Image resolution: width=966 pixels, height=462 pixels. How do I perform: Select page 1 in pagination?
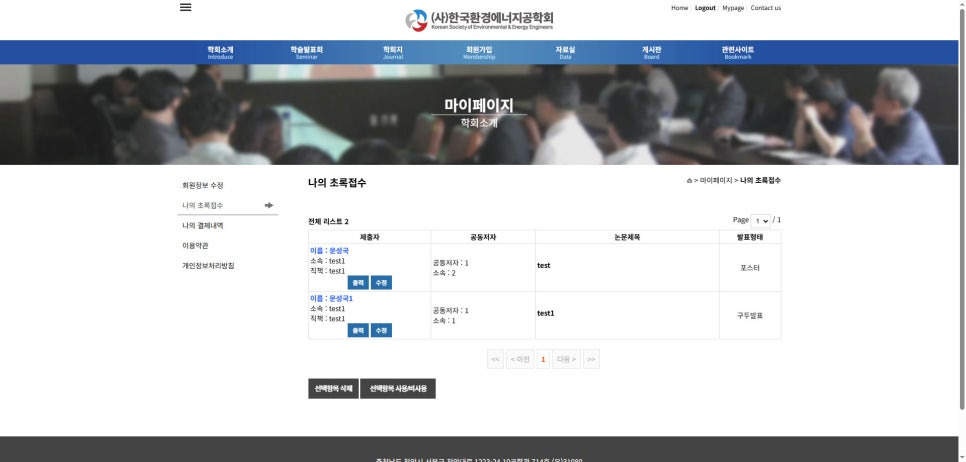pos(543,359)
